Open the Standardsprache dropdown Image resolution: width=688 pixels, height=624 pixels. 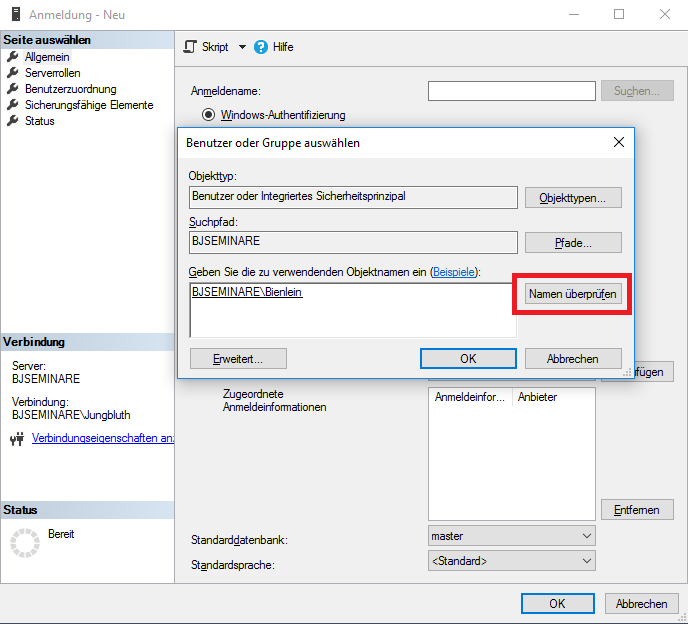point(512,561)
